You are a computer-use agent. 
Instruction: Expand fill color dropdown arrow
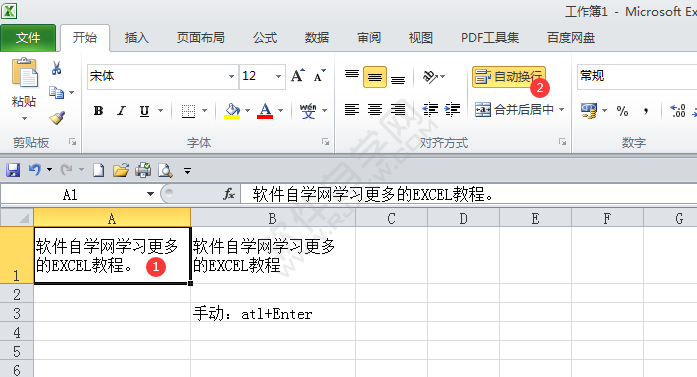248,110
